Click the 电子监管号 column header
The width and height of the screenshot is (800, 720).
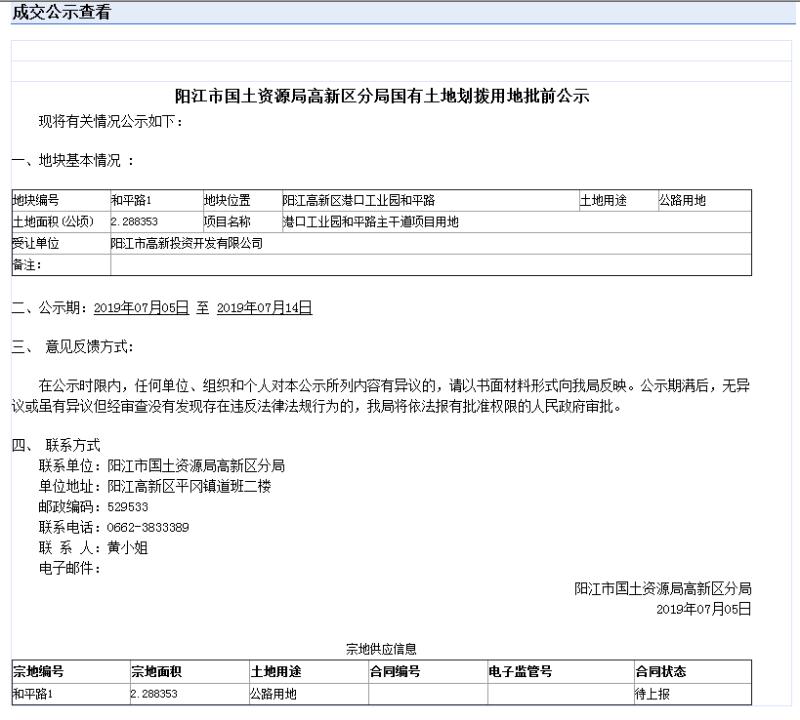click(x=520, y=672)
